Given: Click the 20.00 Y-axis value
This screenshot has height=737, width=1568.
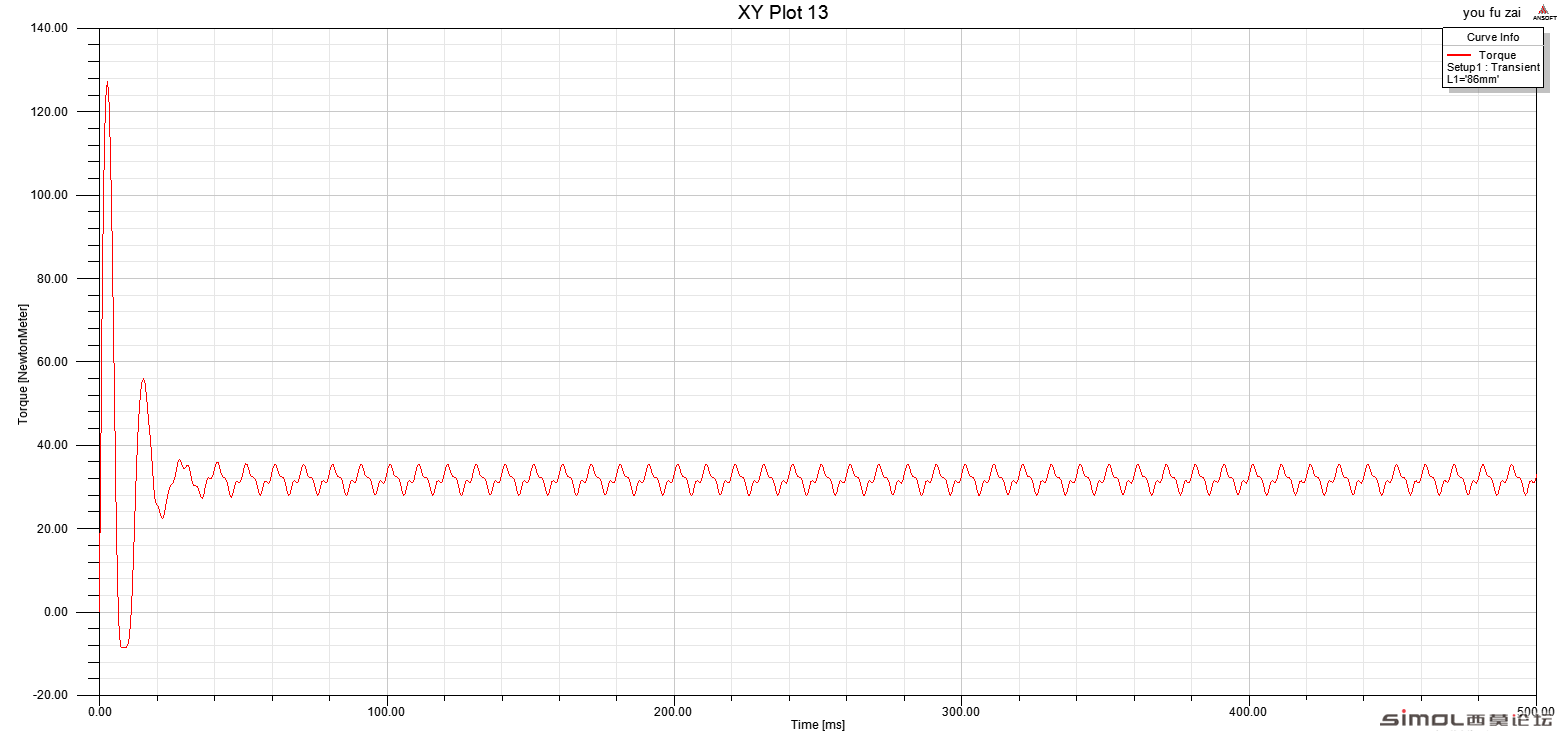Looking at the screenshot, I should [51, 529].
